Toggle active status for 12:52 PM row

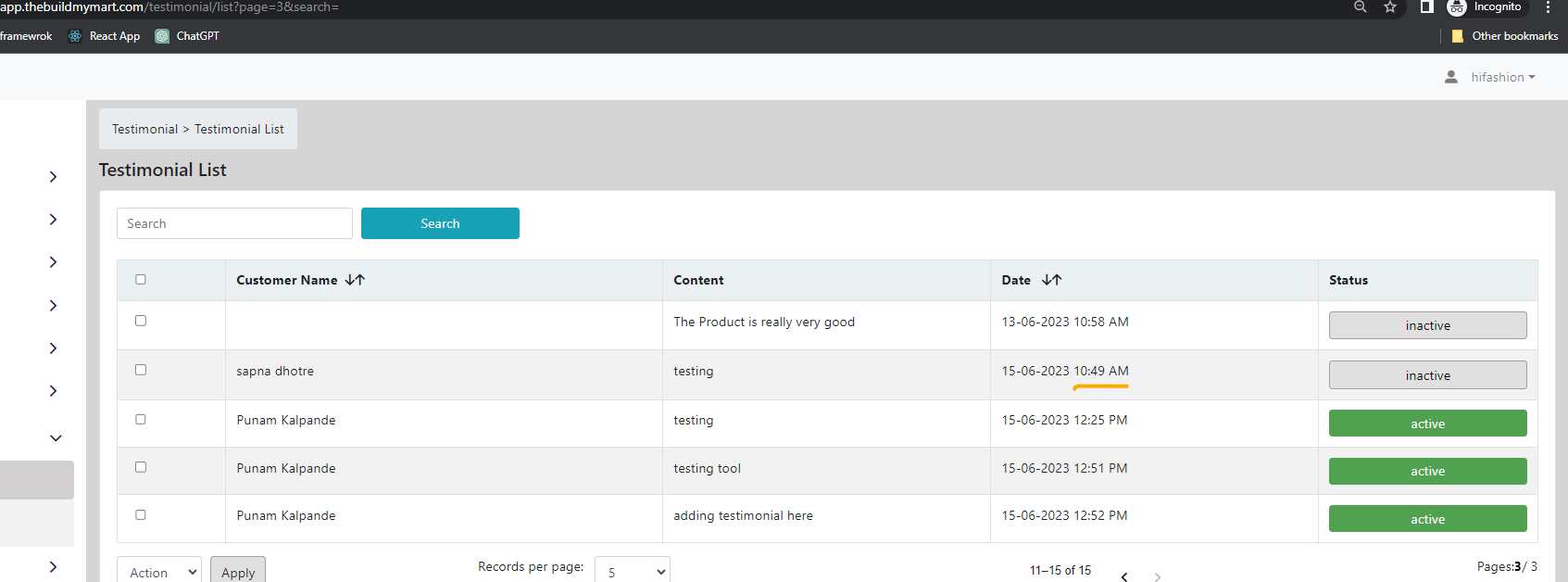click(x=1427, y=519)
